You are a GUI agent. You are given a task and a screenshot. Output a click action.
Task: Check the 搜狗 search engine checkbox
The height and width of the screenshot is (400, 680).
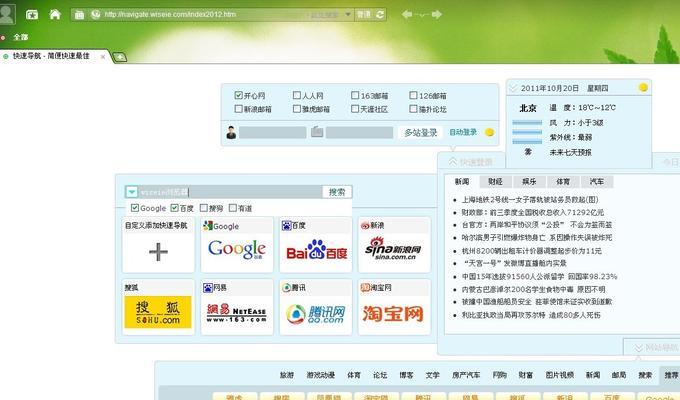coord(203,208)
